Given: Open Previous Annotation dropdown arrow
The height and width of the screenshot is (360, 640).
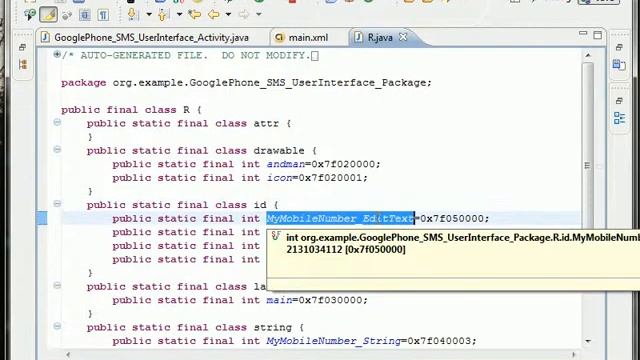Looking at the screenshot, I should [179, 15].
